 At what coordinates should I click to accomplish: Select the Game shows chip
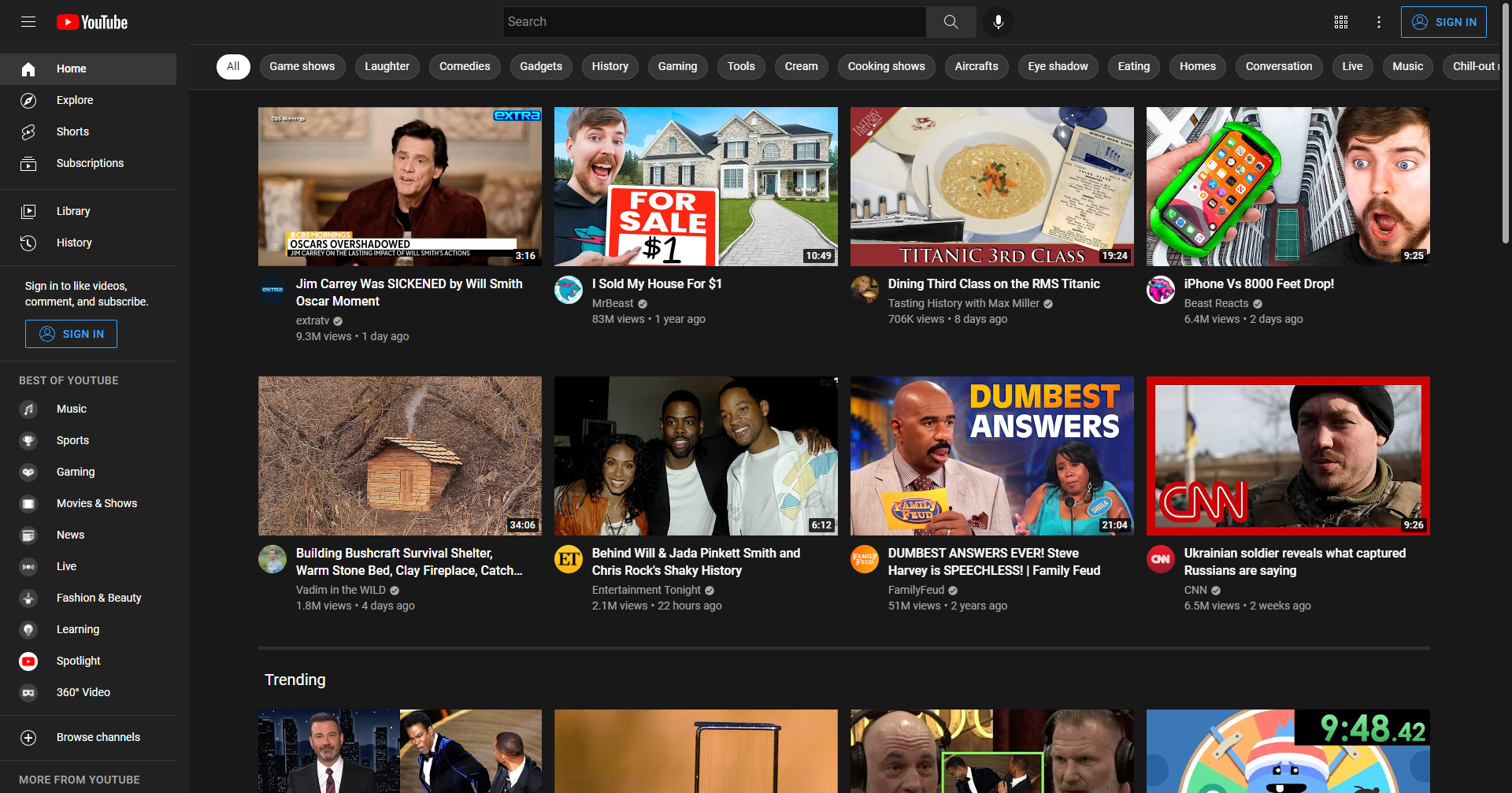302,67
